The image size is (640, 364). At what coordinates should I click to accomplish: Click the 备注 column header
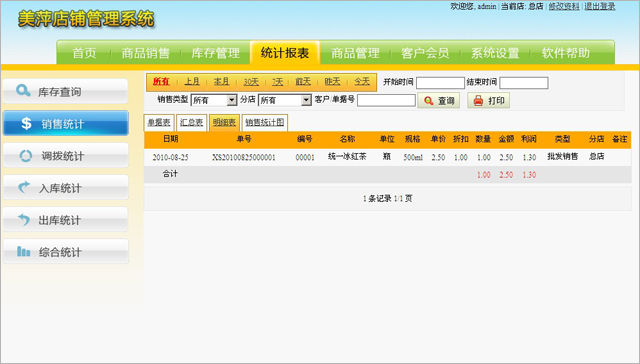(620, 139)
